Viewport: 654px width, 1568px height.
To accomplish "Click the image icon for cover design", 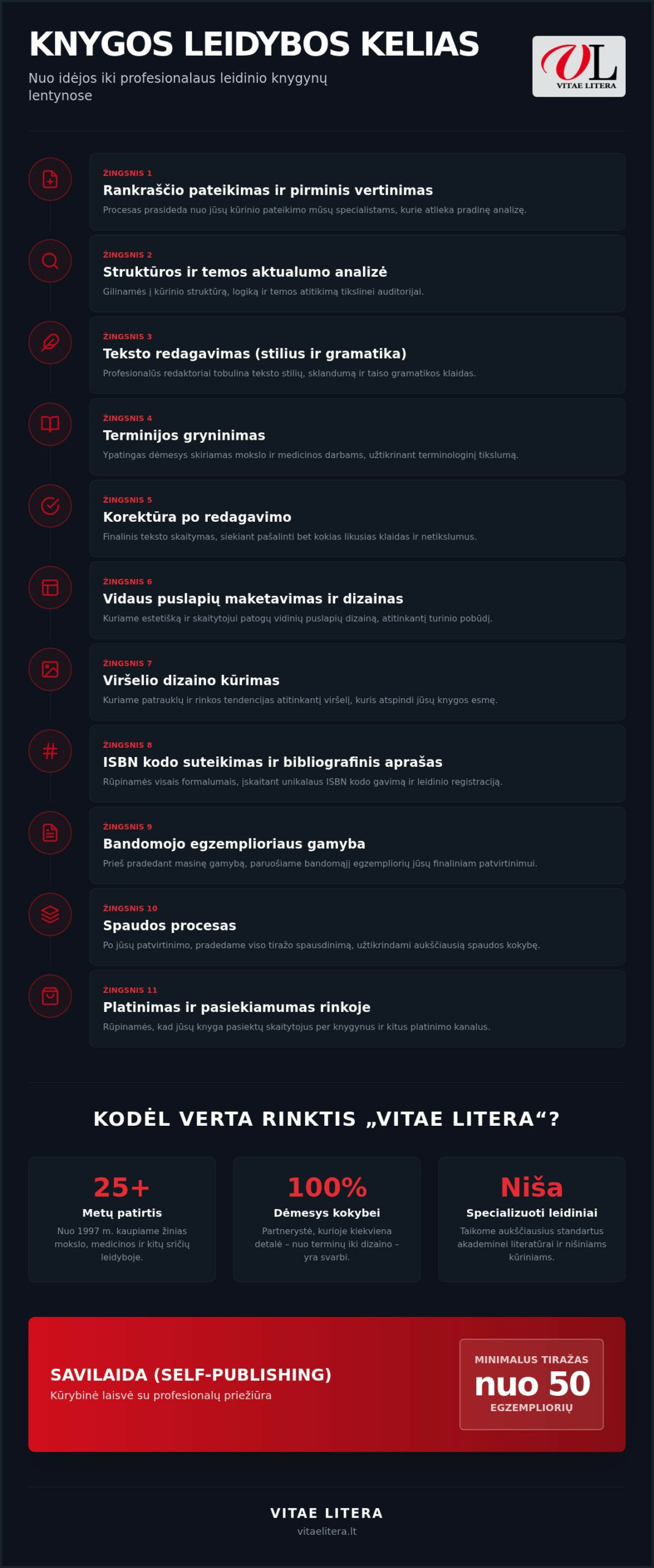I will coord(50,669).
